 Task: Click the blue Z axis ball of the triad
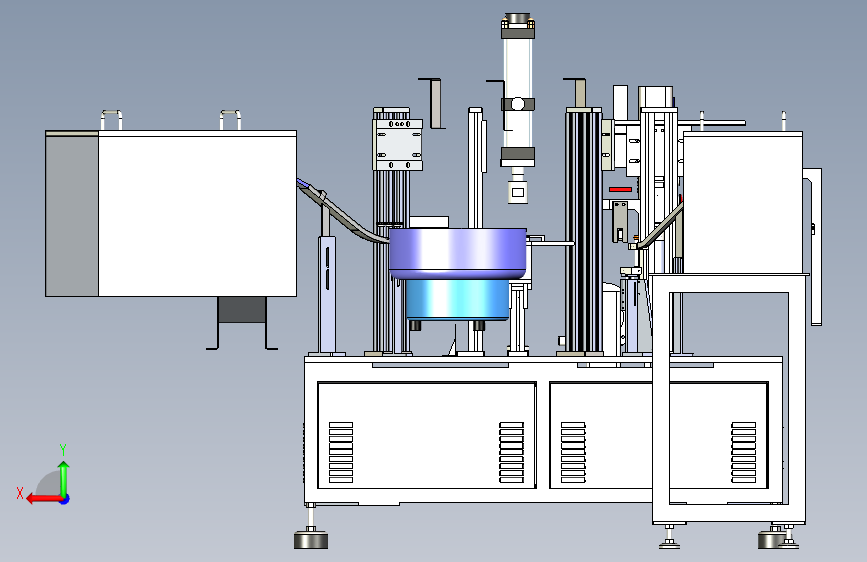65,499
